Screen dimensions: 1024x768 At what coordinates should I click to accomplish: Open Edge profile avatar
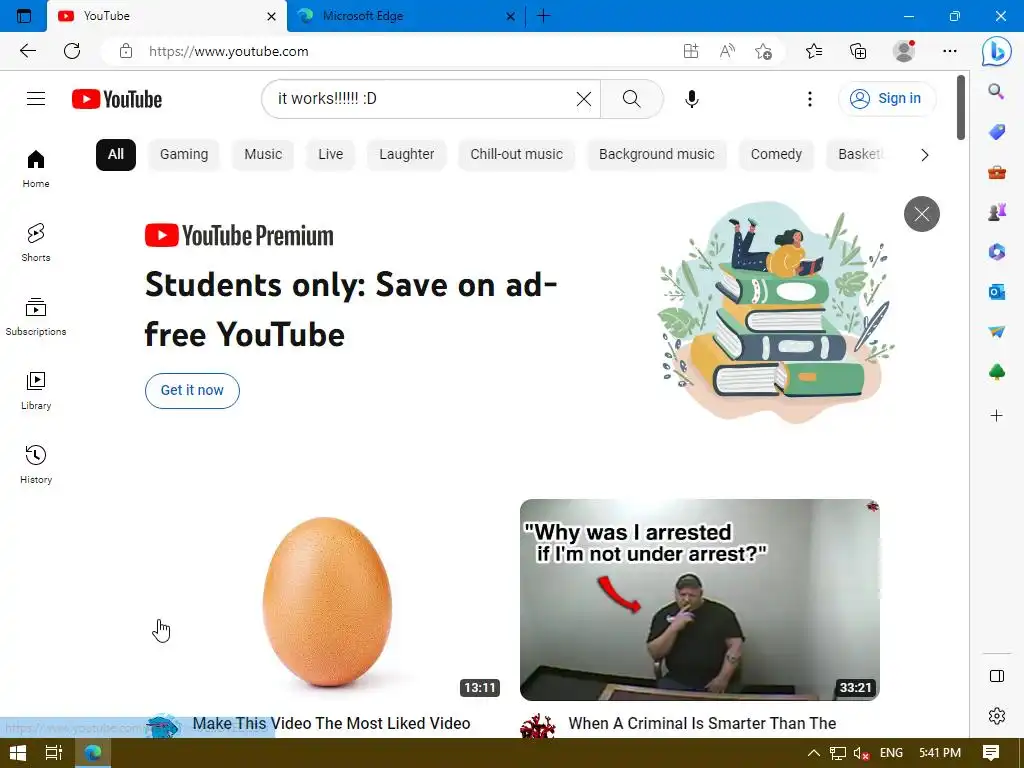coord(904,51)
